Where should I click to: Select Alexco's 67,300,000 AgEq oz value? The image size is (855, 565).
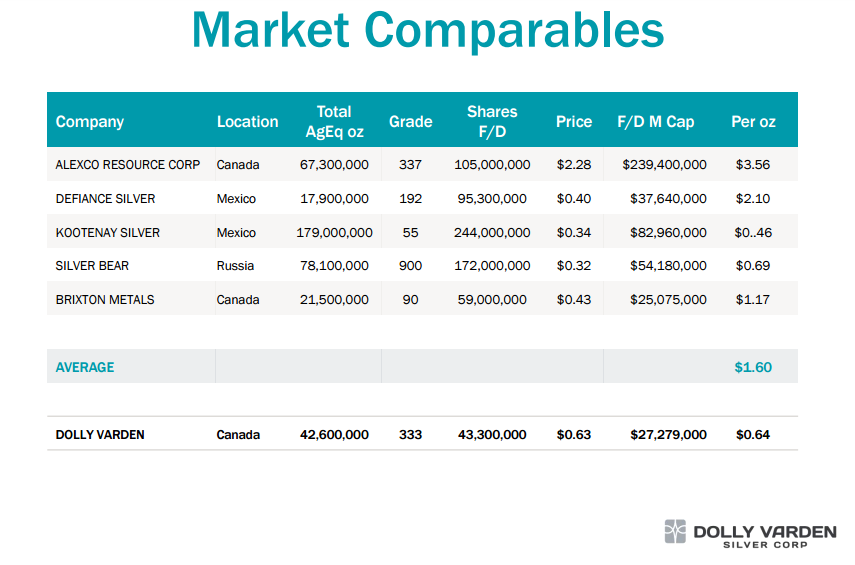tap(334, 165)
